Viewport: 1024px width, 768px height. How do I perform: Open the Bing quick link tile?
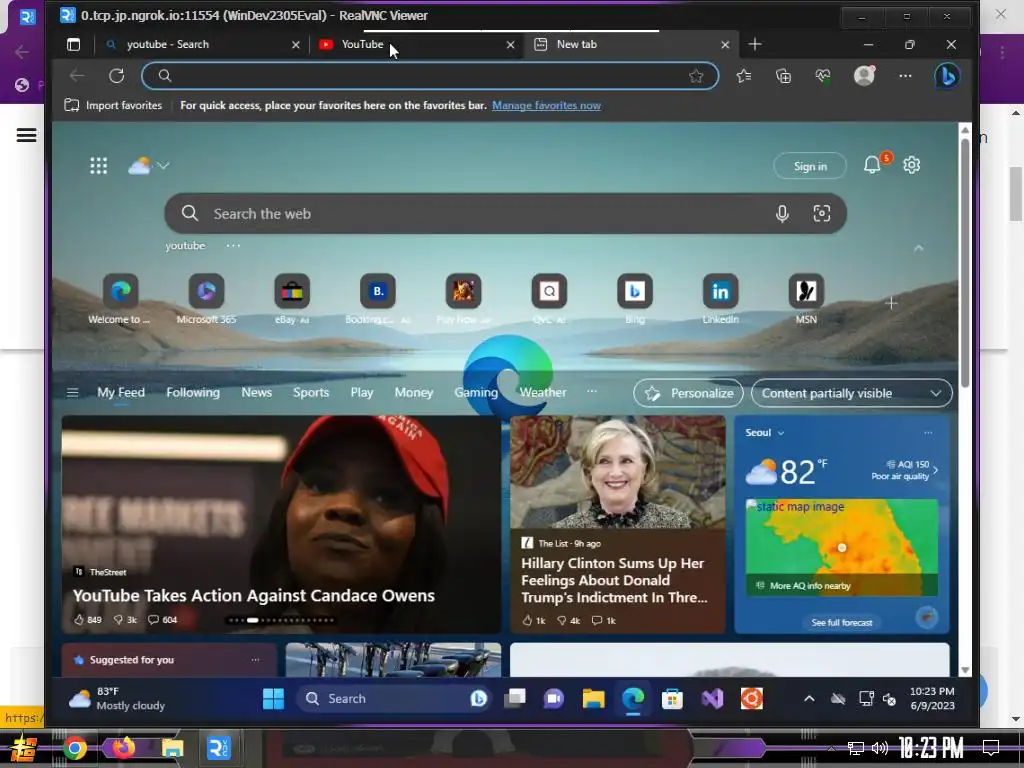click(x=635, y=299)
